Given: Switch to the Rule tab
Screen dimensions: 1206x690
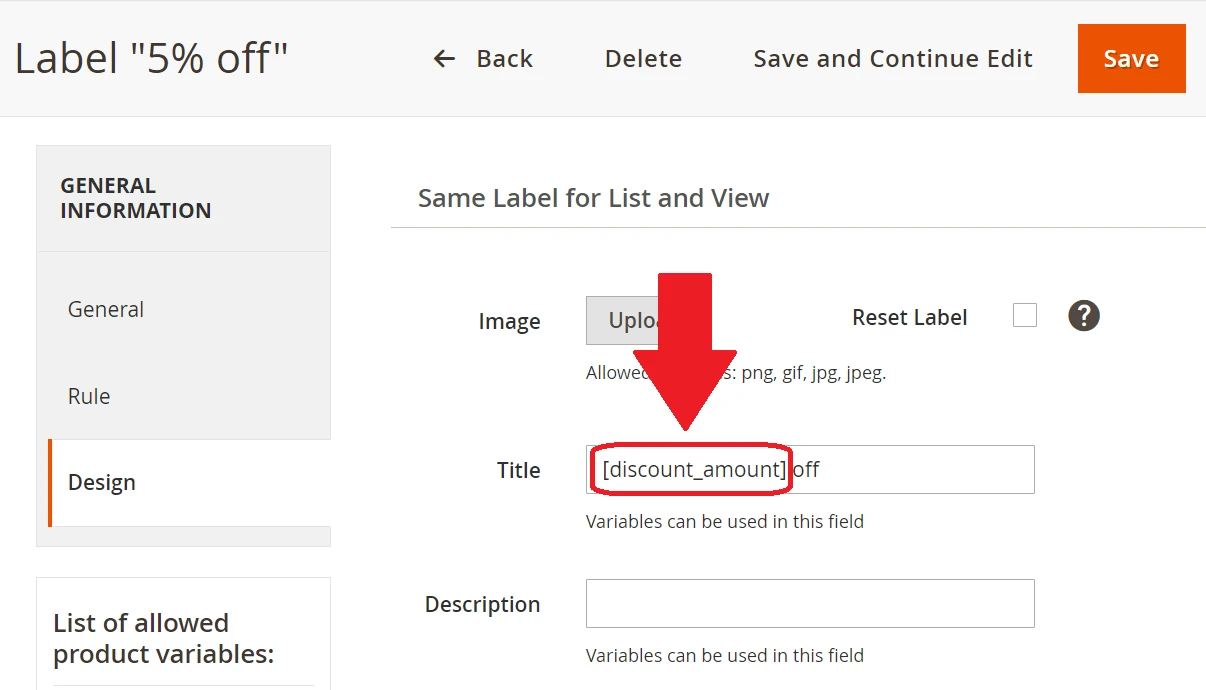Looking at the screenshot, I should tap(89, 396).
